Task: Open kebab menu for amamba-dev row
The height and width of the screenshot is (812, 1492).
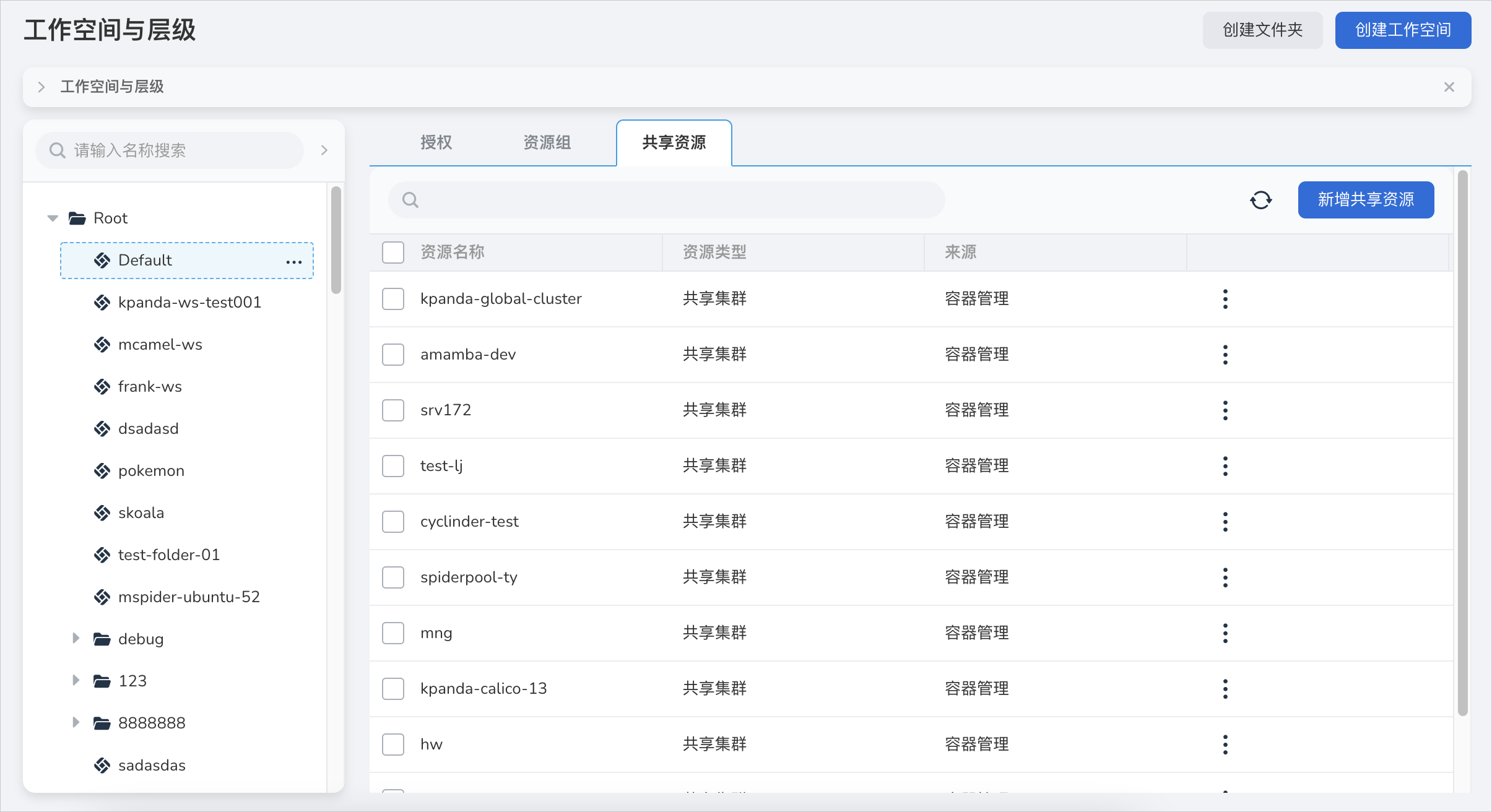Action: point(1225,355)
